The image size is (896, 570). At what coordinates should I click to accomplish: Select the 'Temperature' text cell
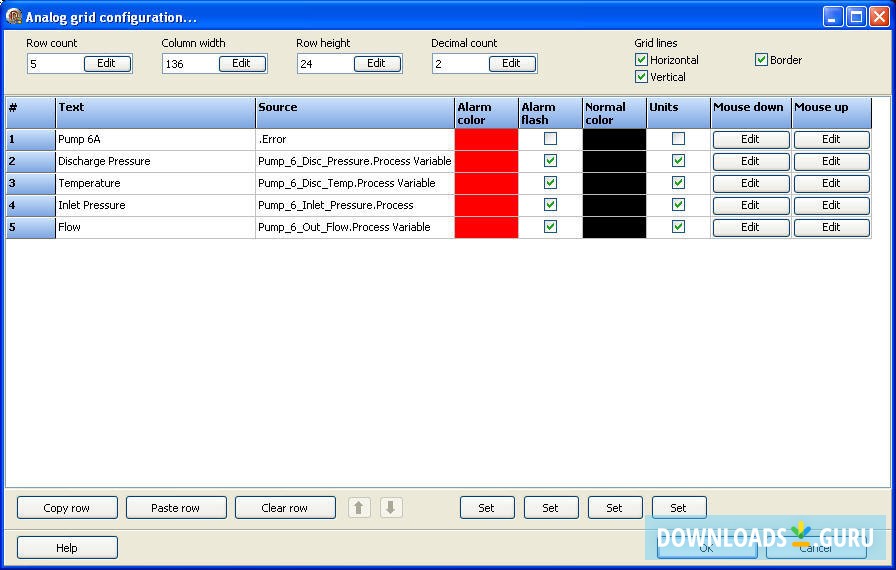click(155, 183)
